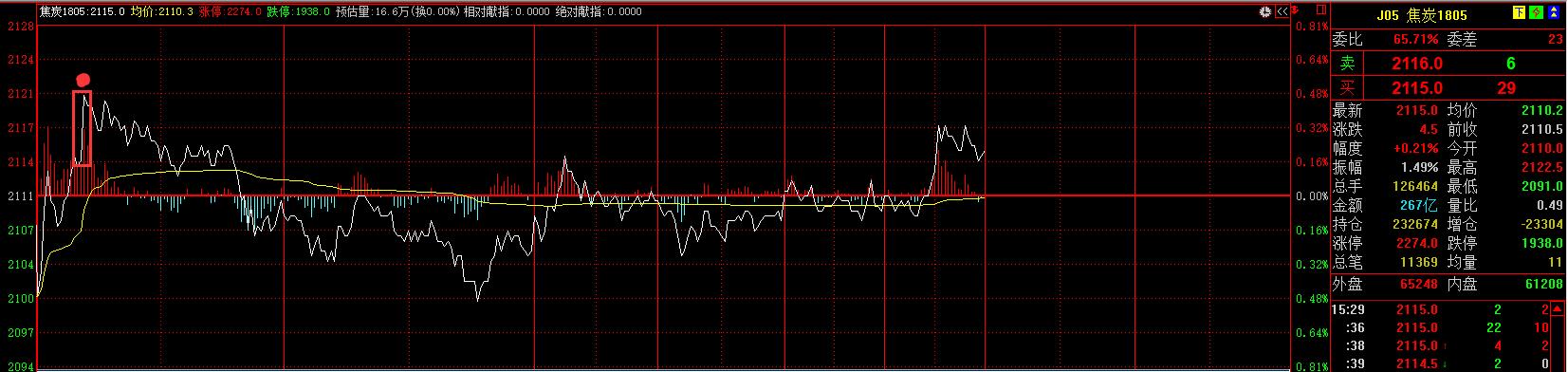
Task: Click the 预估量 estimated volume label
Action: coord(353,11)
